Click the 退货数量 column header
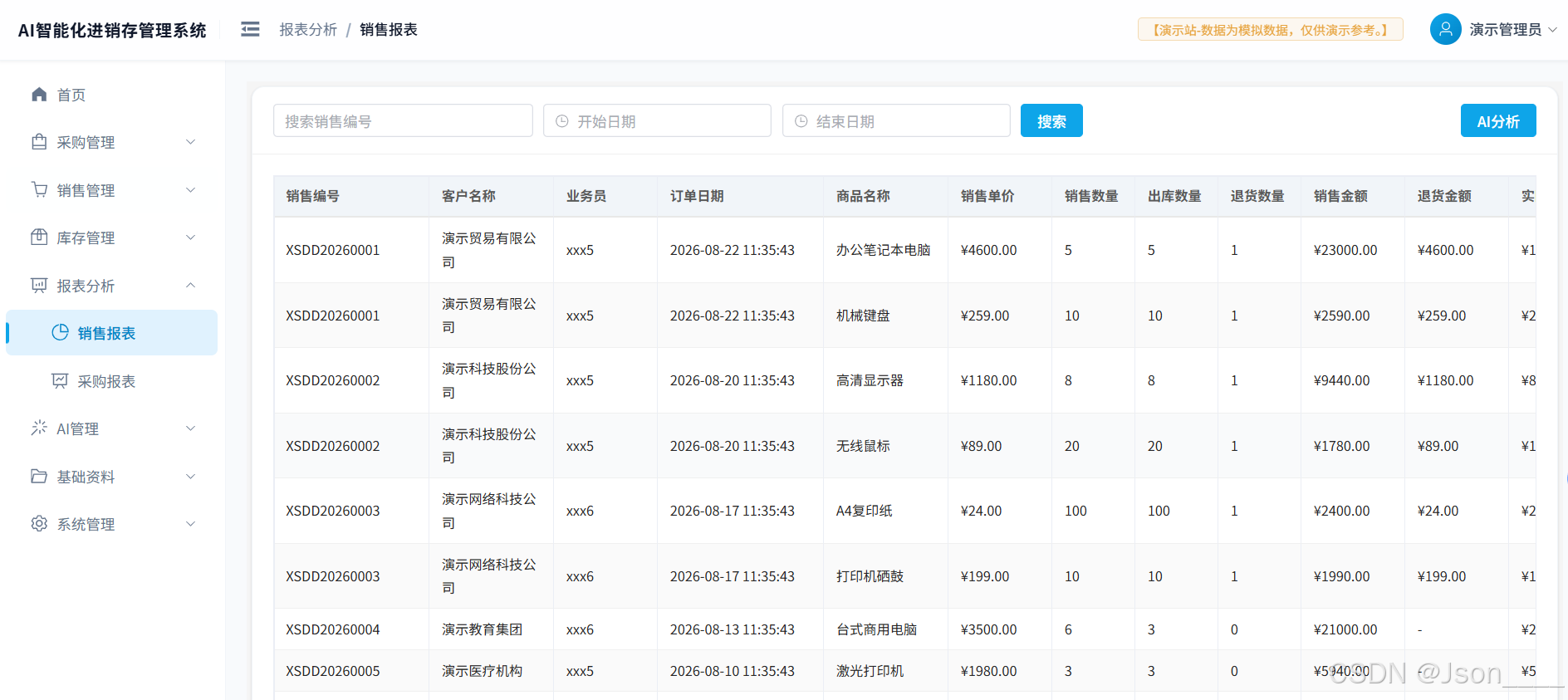Image resolution: width=1568 pixels, height=700 pixels. (1257, 196)
